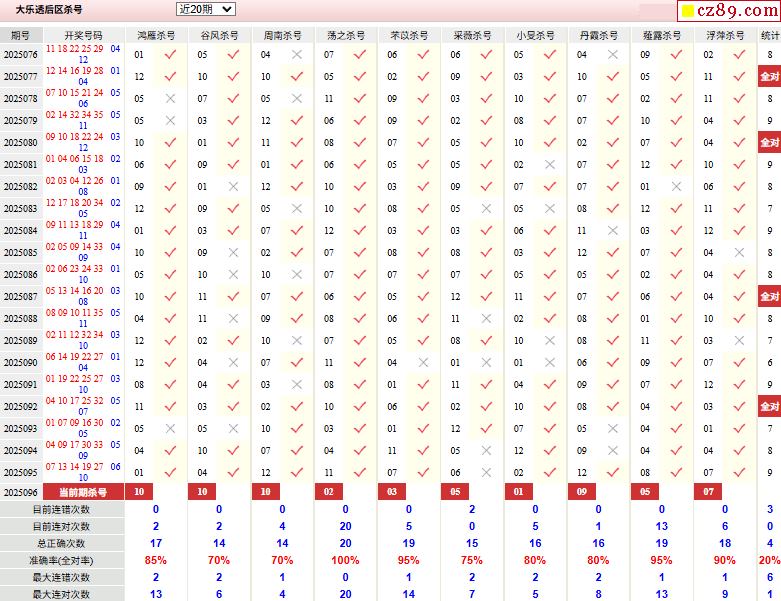Click the gray X in row 2025081 小旻杀号

(x=550, y=164)
